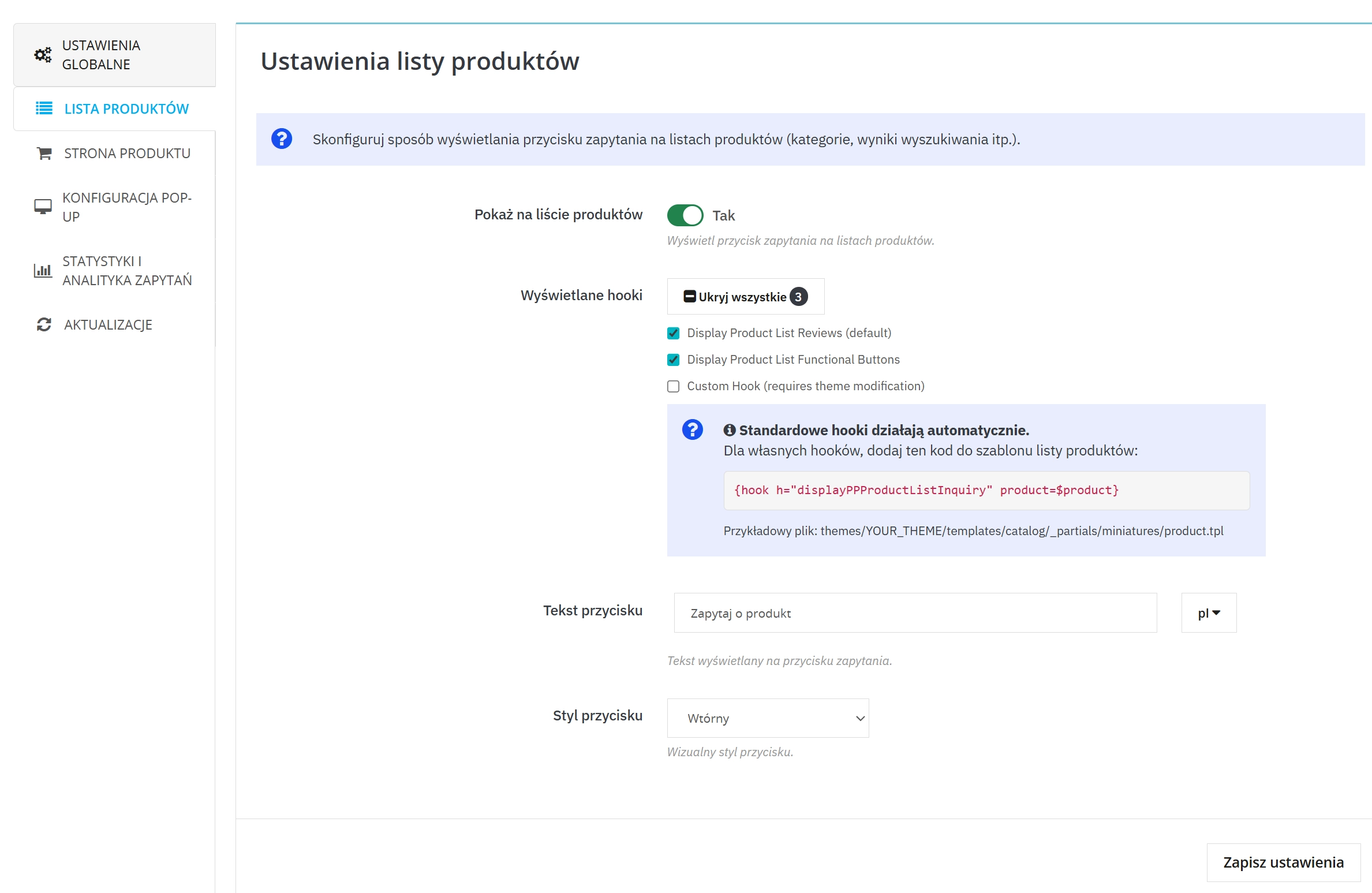
Task: Click the shopping cart icon for Strona Produktu
Action: 44,154
